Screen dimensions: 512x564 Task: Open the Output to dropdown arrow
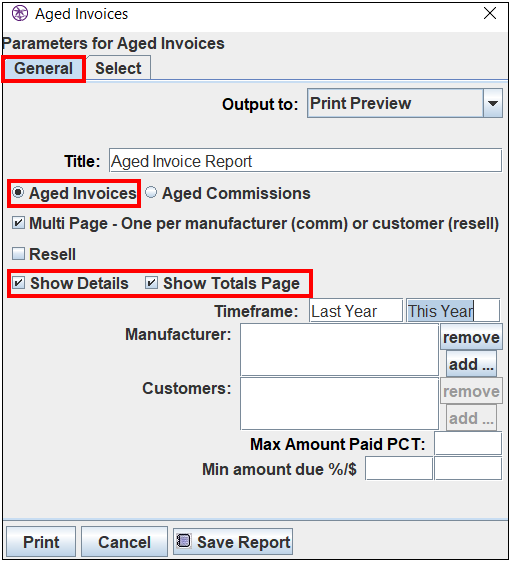pyautogui.click(x=493, y=103)
